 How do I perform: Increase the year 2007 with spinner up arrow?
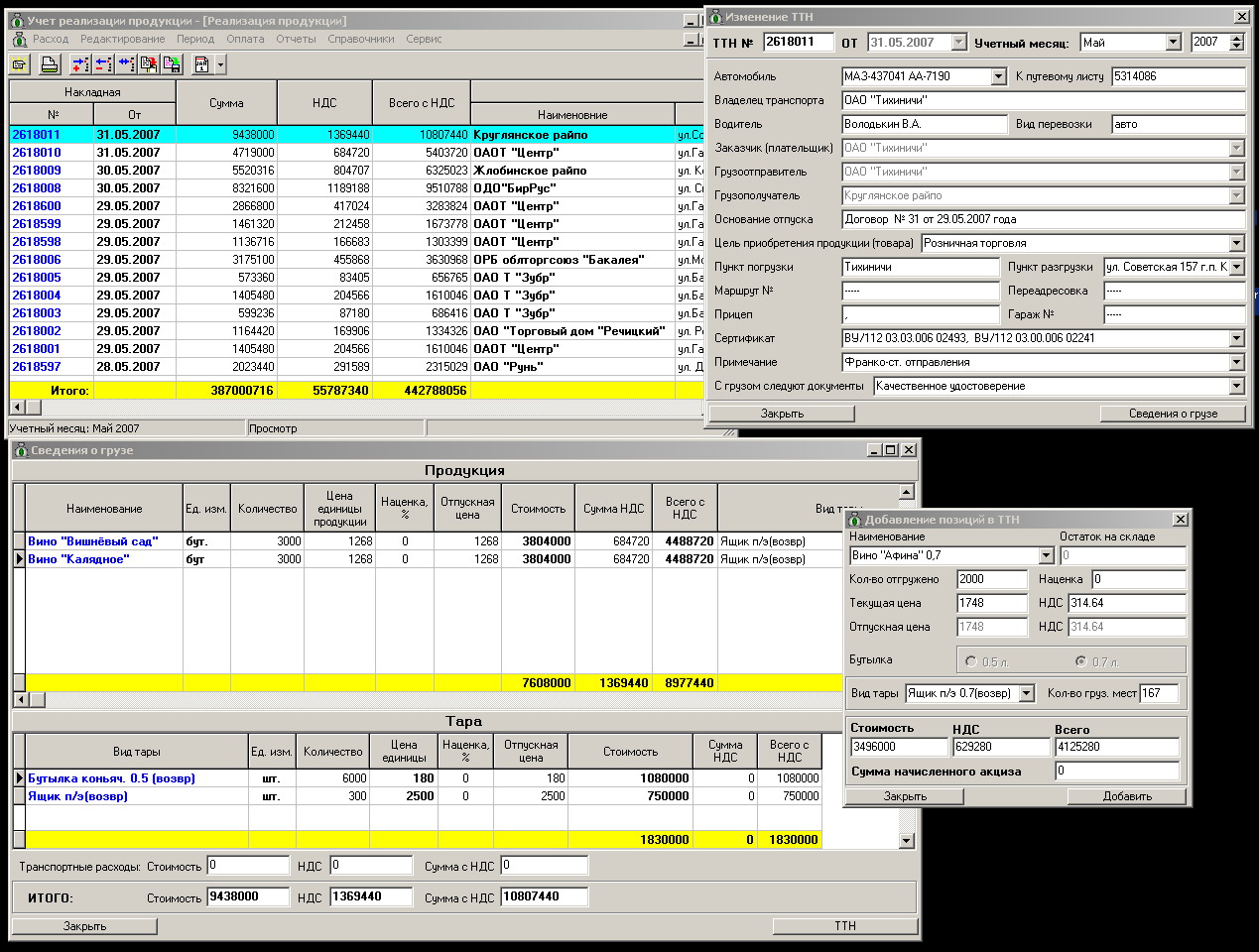click(x=1236, y=38)
